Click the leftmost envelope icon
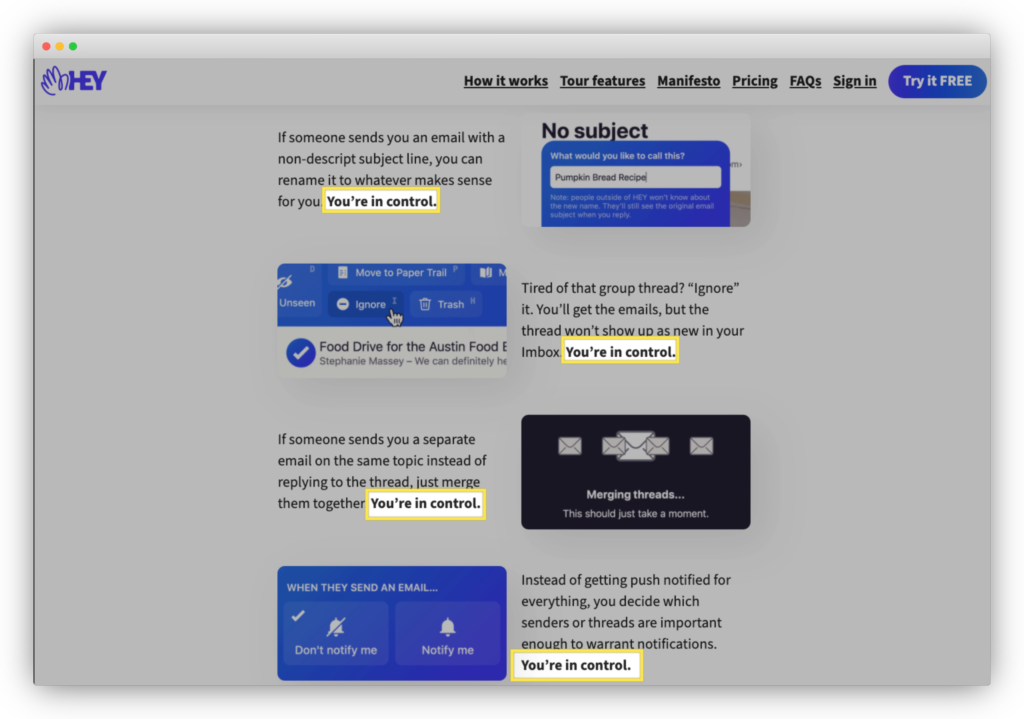This screenshot has width=1024, height=719. 570,446
